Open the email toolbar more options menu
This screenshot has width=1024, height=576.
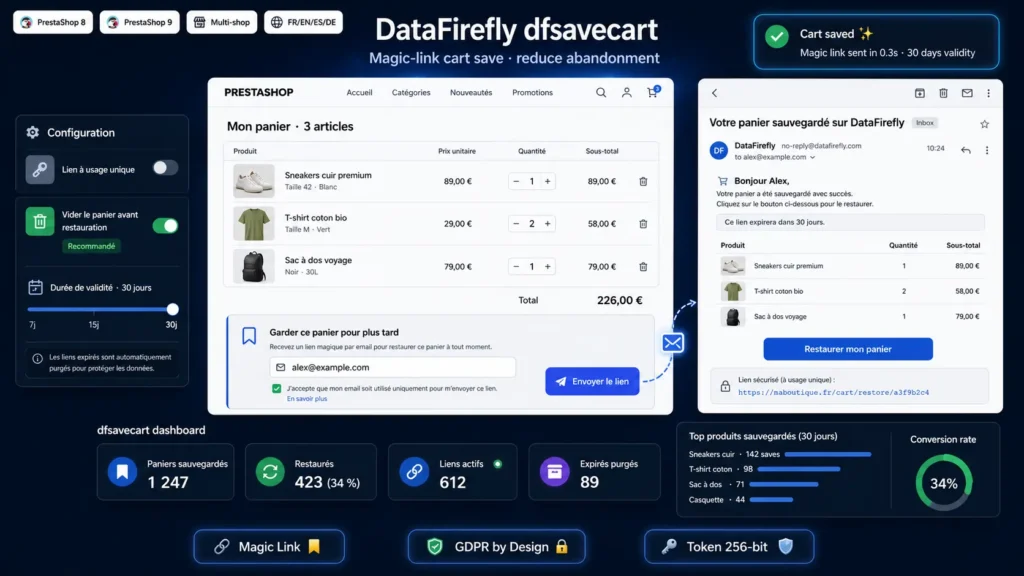pos(989,93)
